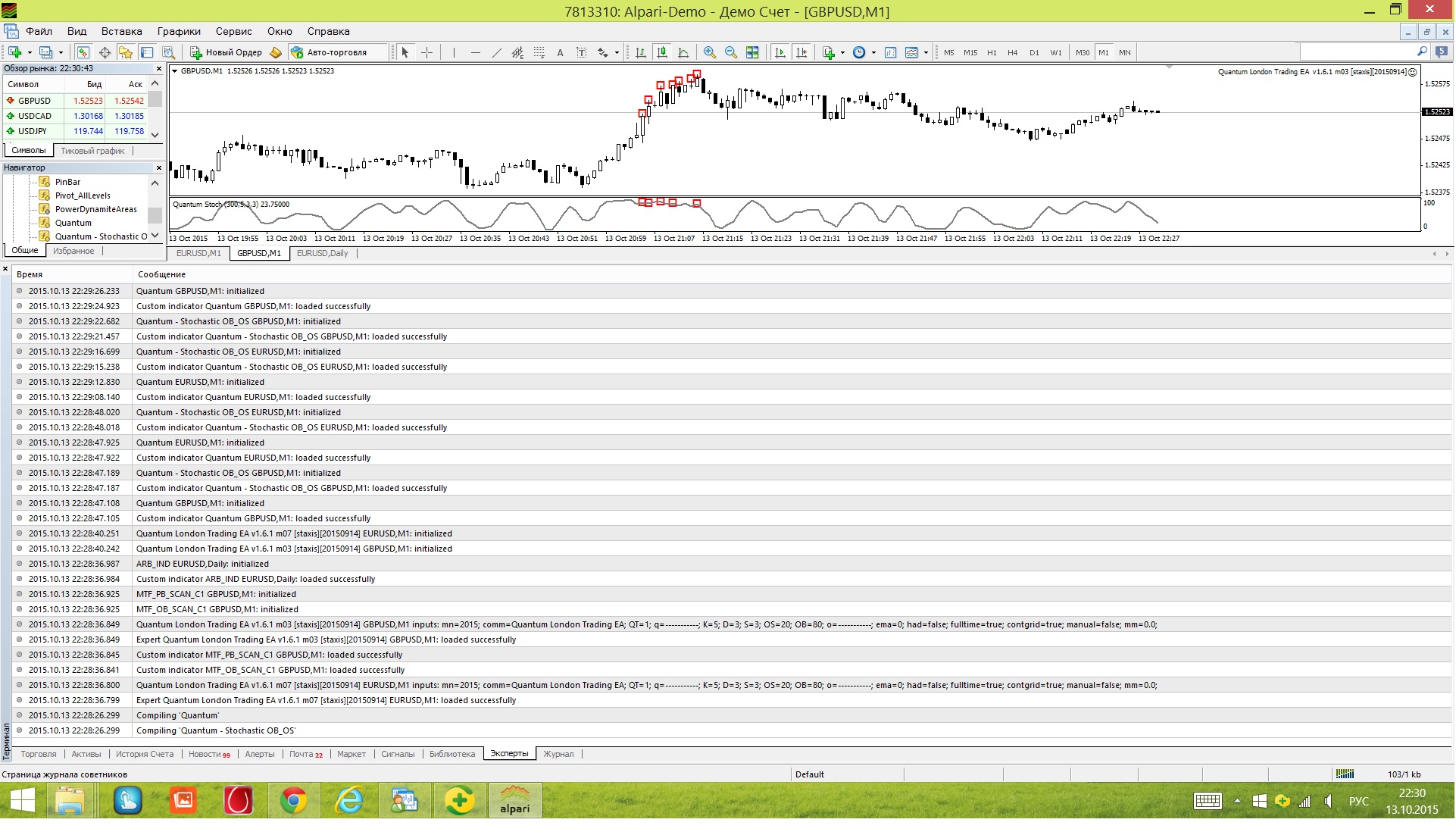Screen dimensions: 1456x835
Task: Select the Fibonacci retracement tool
Action: point(539,52)
